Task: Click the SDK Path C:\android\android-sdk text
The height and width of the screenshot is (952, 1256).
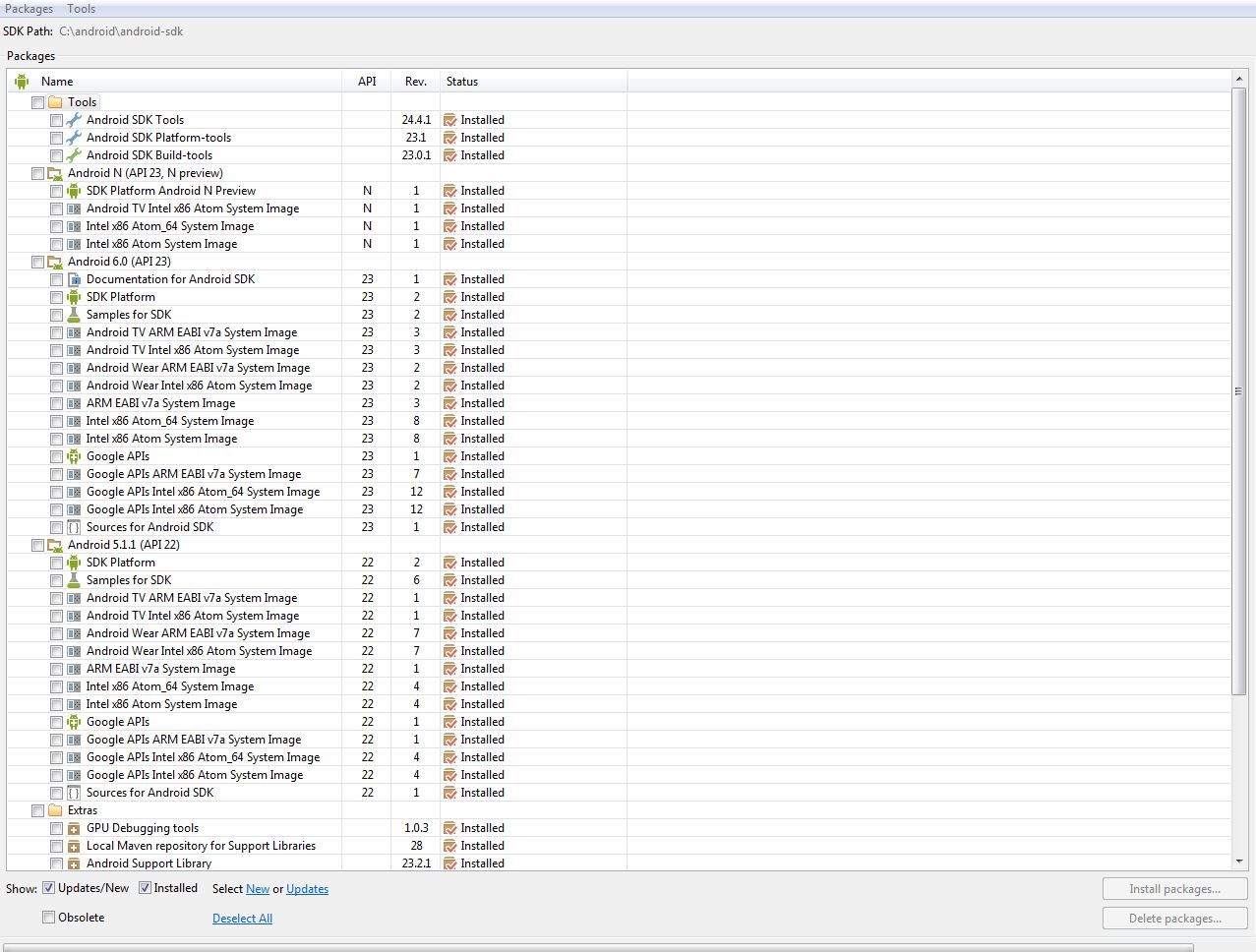Action: pos(121,31)
